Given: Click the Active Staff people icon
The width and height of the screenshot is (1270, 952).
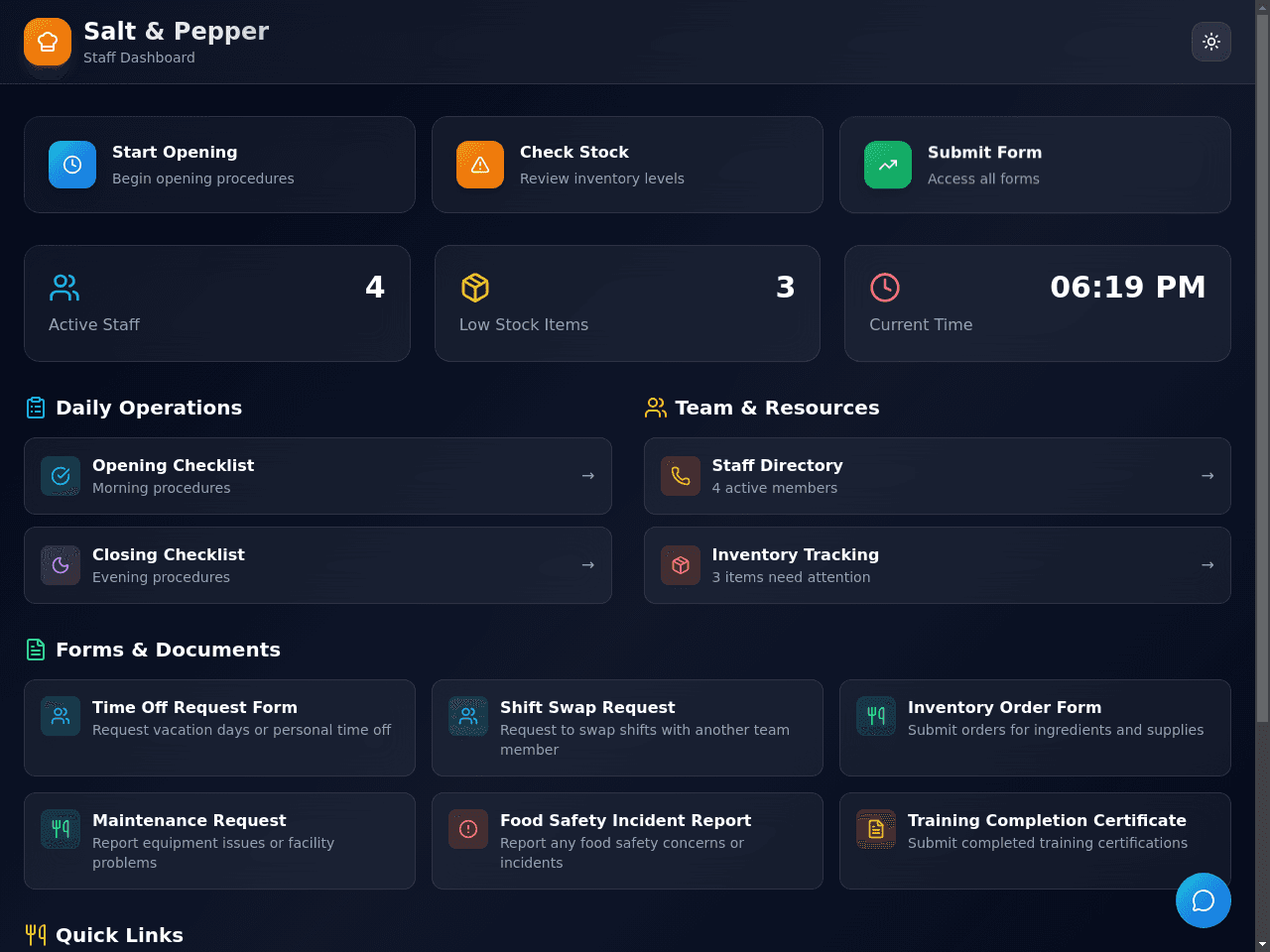Looking at the screenshot, I should (x=64, y=288).
